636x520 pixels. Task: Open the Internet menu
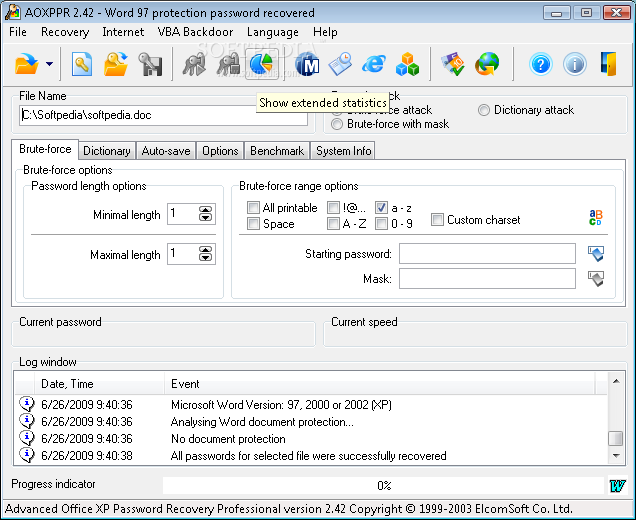(123, 32)
